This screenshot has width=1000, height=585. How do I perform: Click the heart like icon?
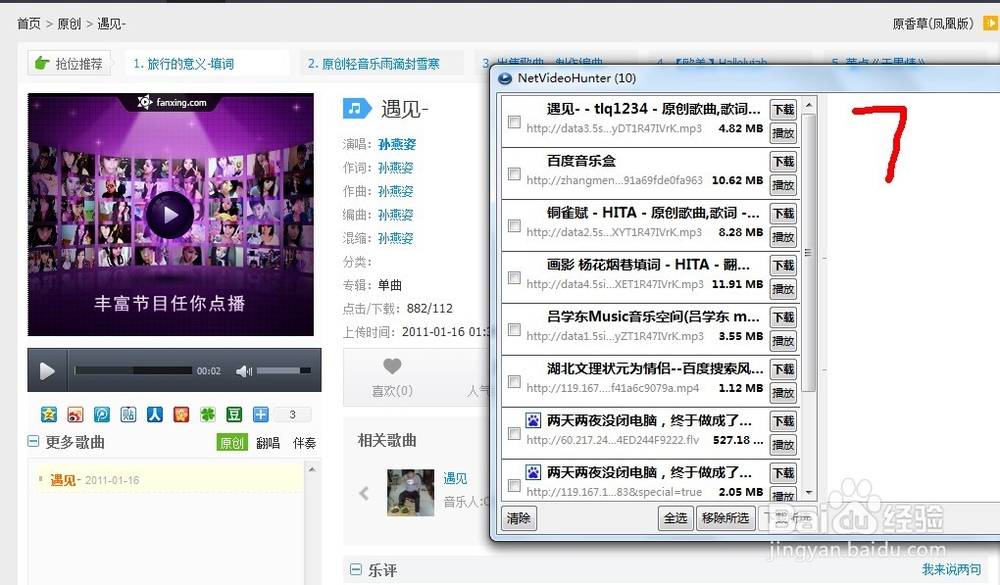tap(392, 366)
